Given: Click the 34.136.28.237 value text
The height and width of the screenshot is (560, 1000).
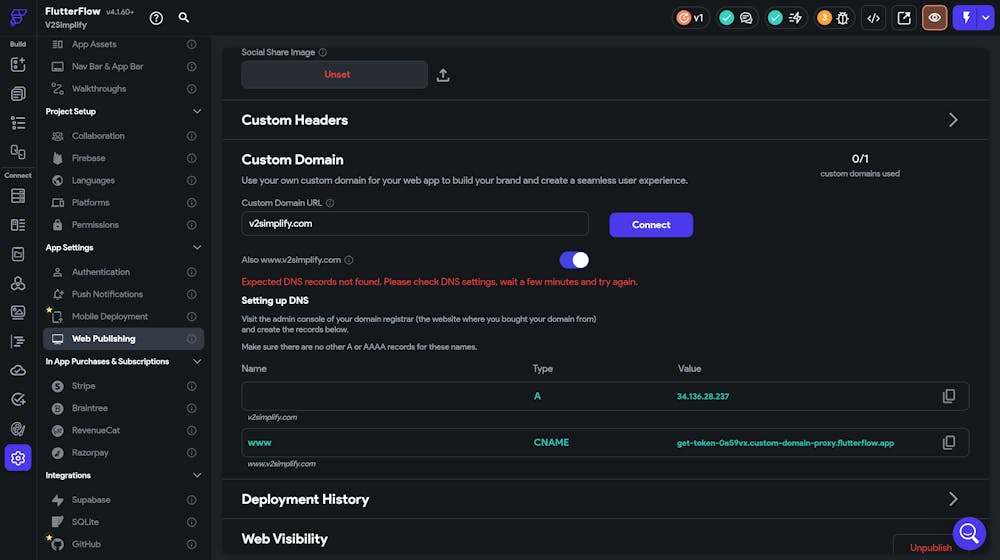Looking at the screenshot, I should (703, 397).
